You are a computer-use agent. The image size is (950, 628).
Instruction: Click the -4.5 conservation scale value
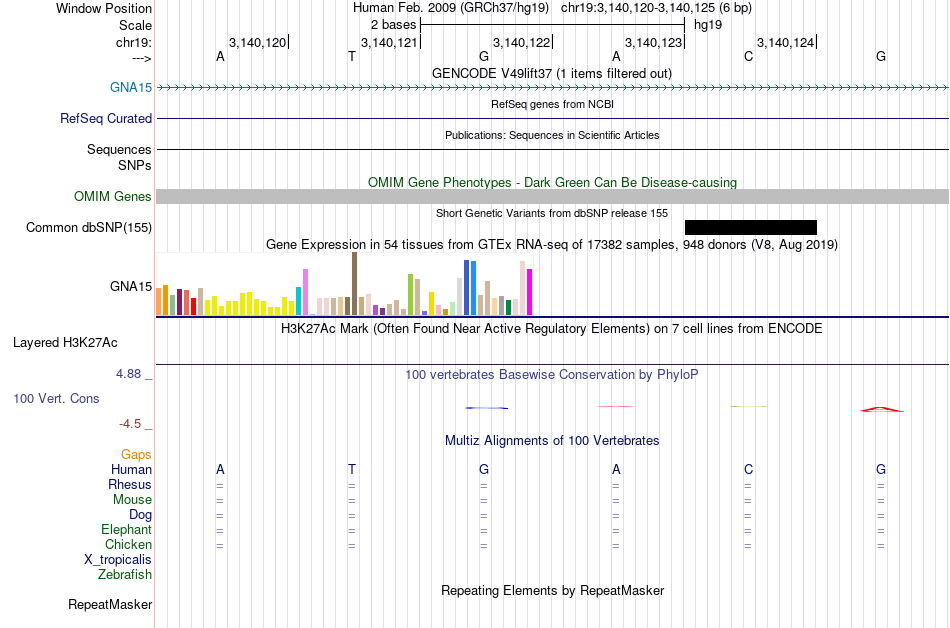(x=130, y=423)
